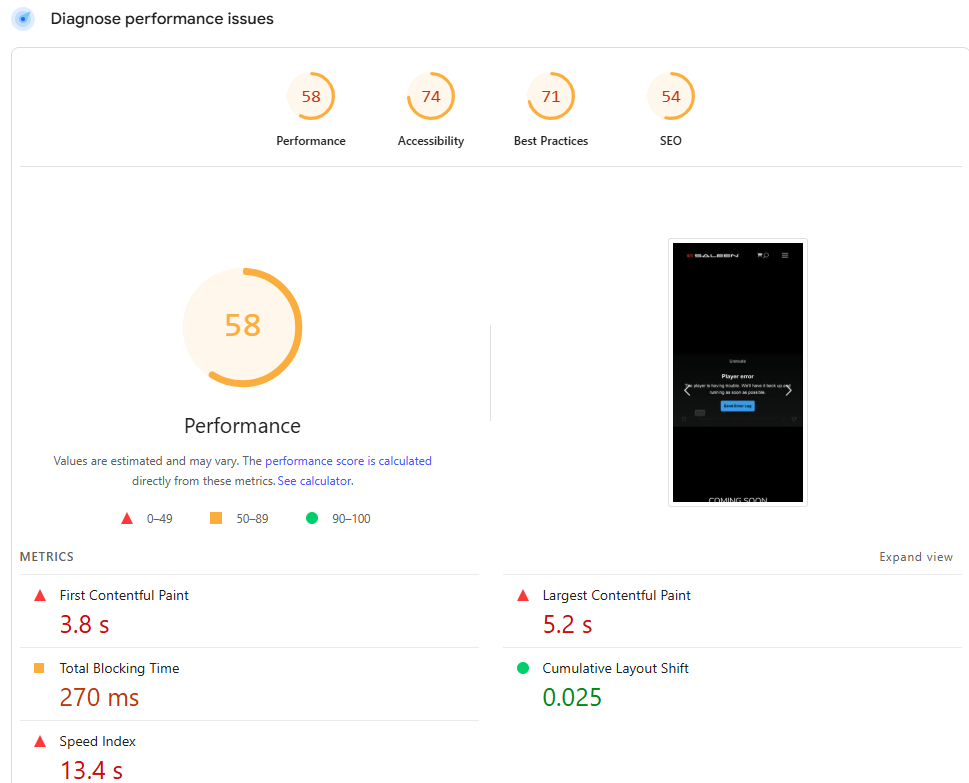Click the First Contentful Paint value 3.8 s

click(x=84, y=625)
